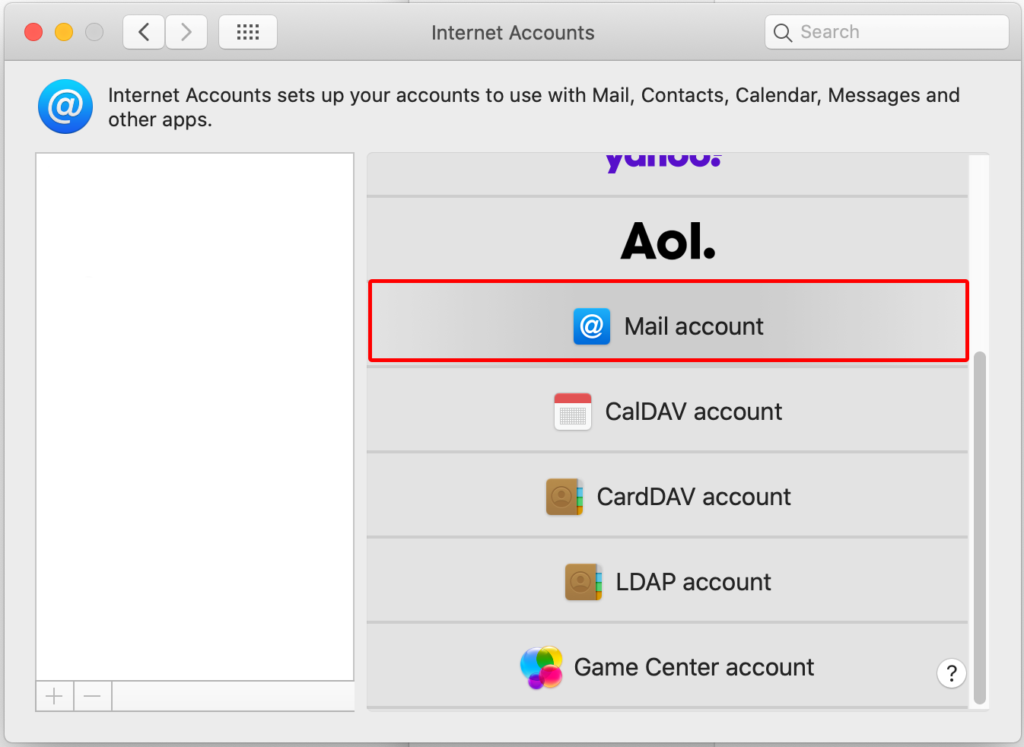1024x747 pixels.
Task: Focus the Search field
Action: pos(886,32)
